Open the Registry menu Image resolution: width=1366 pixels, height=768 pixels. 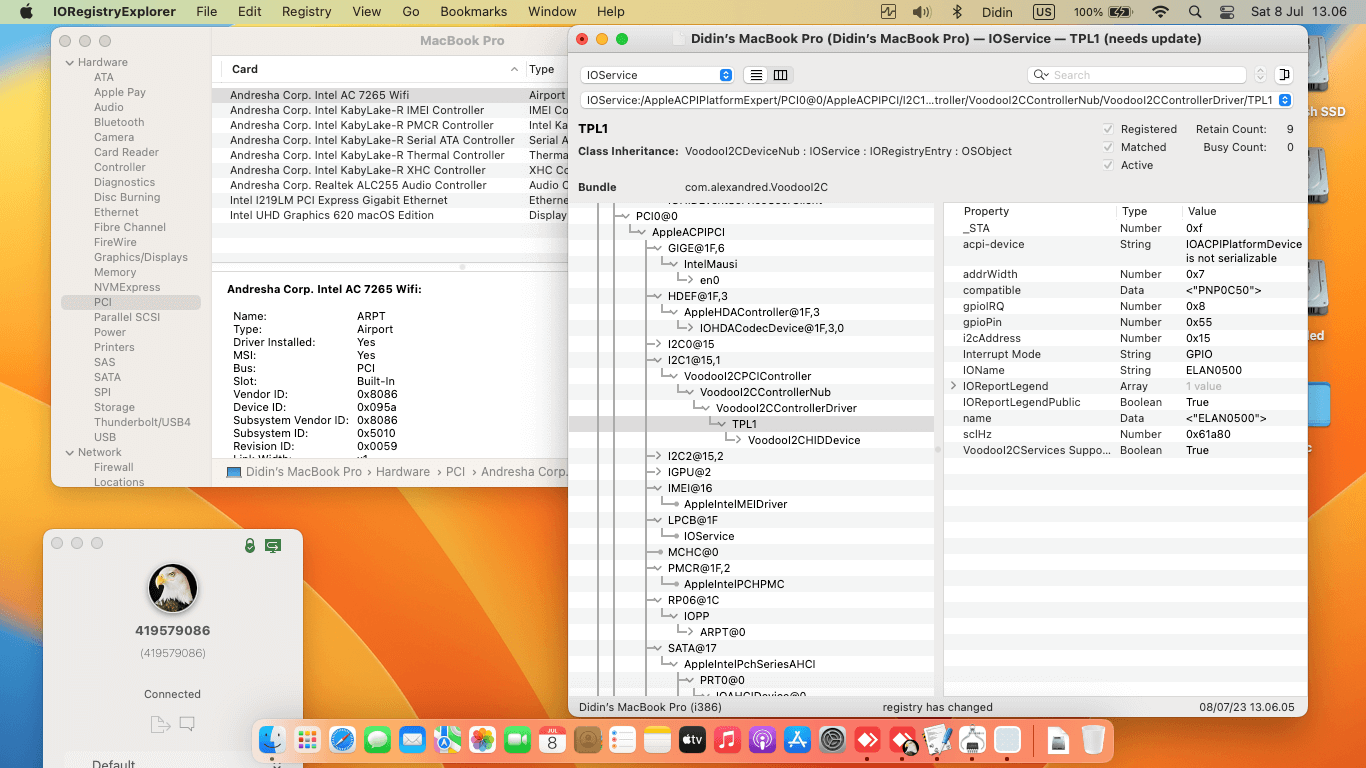click(x=306, y=12)
